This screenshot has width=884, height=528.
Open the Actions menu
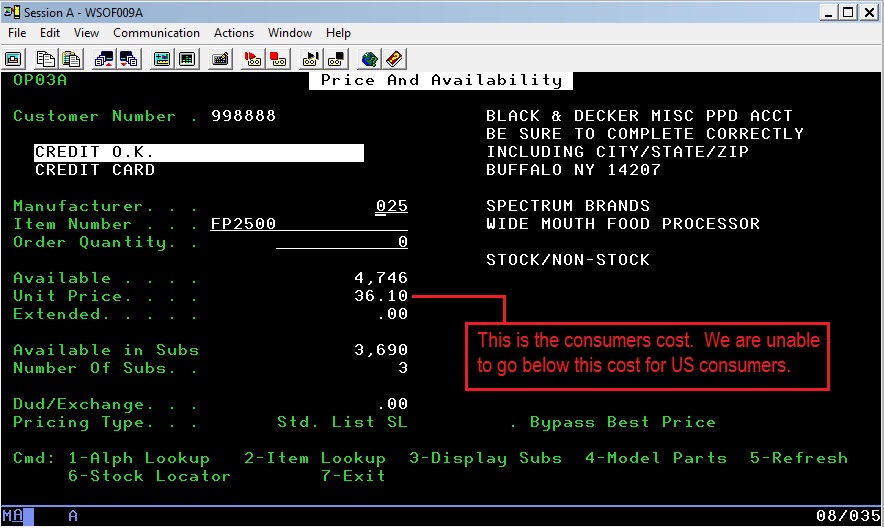pyautogui.click(x=234, y=33)
